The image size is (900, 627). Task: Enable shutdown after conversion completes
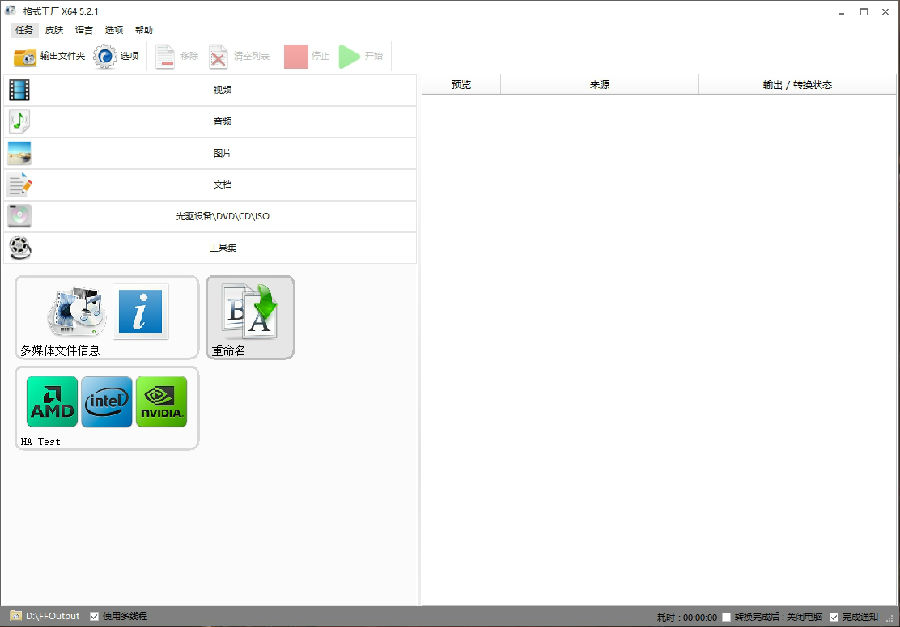(726, 617)
